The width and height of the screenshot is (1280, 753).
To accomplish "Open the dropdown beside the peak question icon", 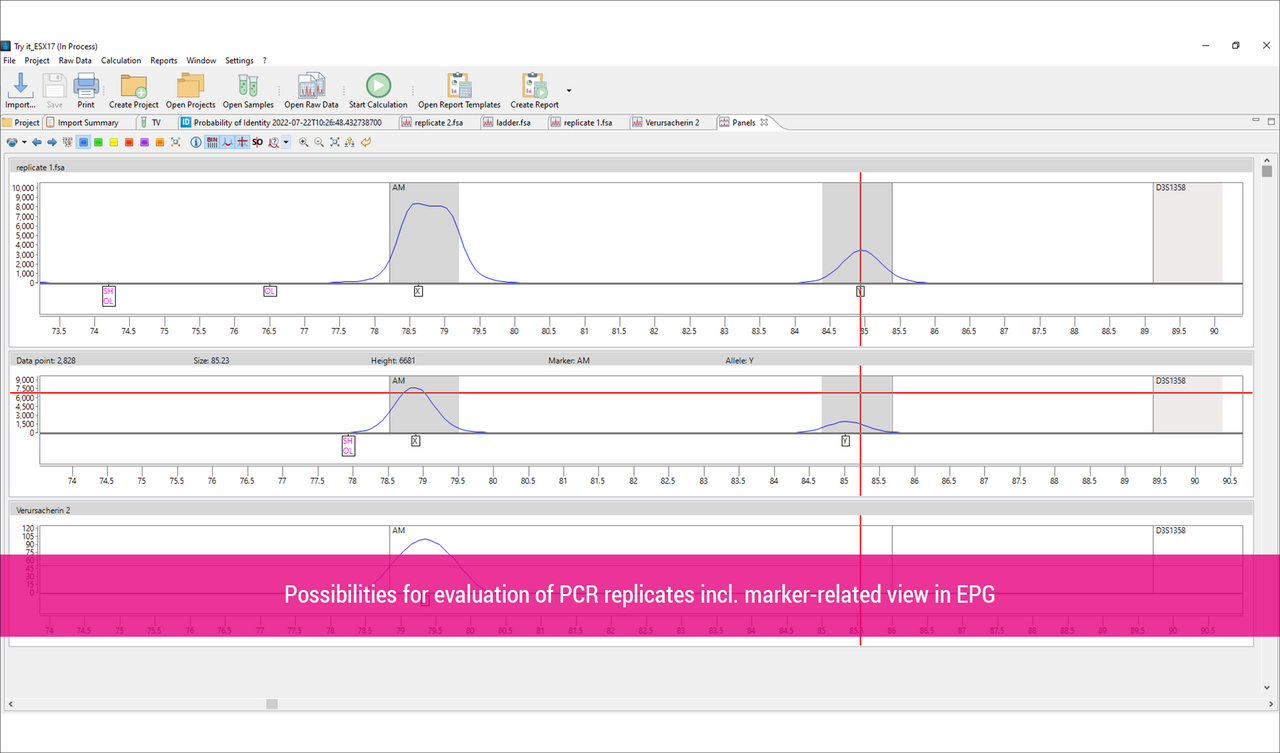I will [x=286, y=142].
